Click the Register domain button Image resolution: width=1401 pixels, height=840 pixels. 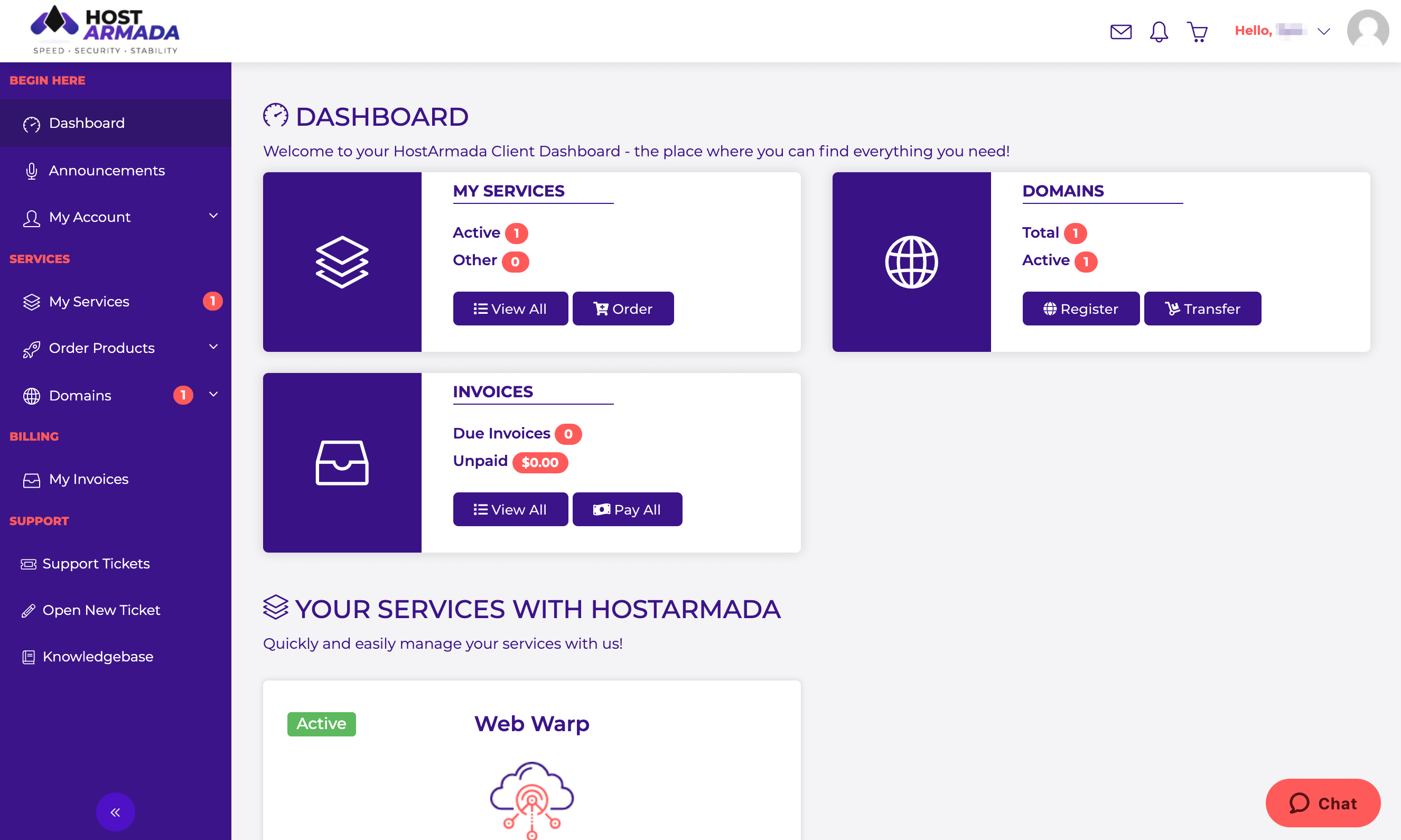point(1081,309)
